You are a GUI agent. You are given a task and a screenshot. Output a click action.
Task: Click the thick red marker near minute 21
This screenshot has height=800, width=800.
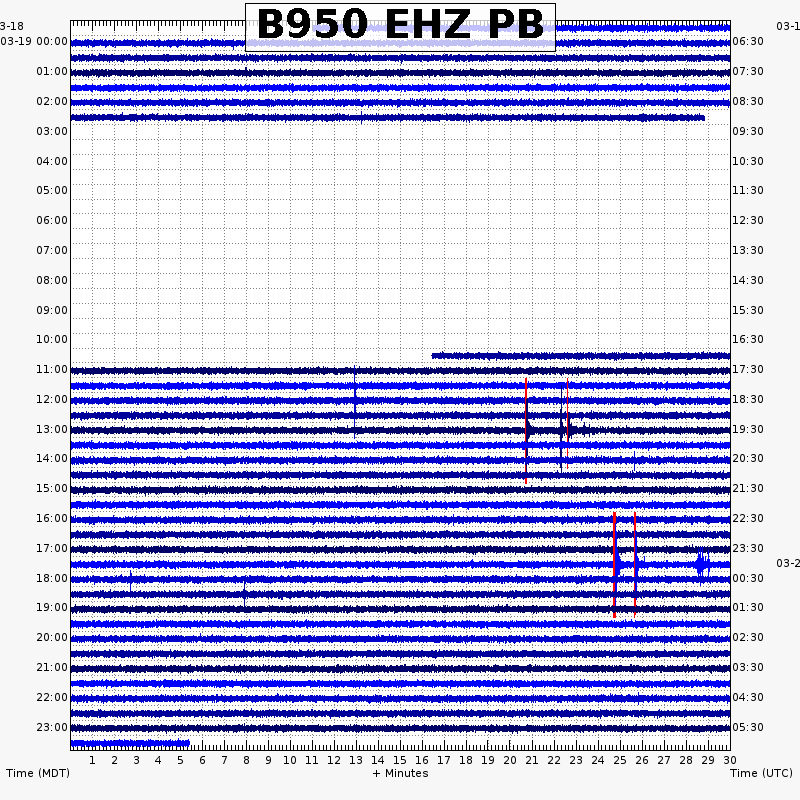(526, 431)
